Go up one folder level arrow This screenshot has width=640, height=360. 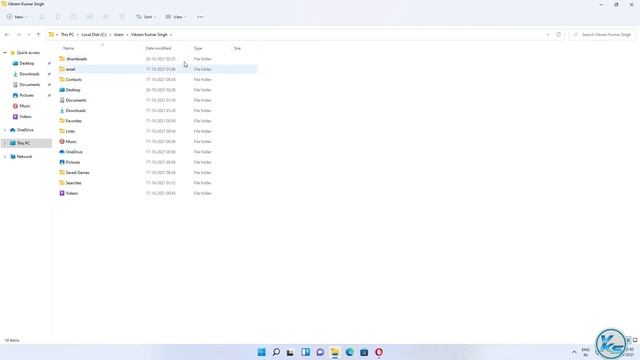click(x=38, y=35)
